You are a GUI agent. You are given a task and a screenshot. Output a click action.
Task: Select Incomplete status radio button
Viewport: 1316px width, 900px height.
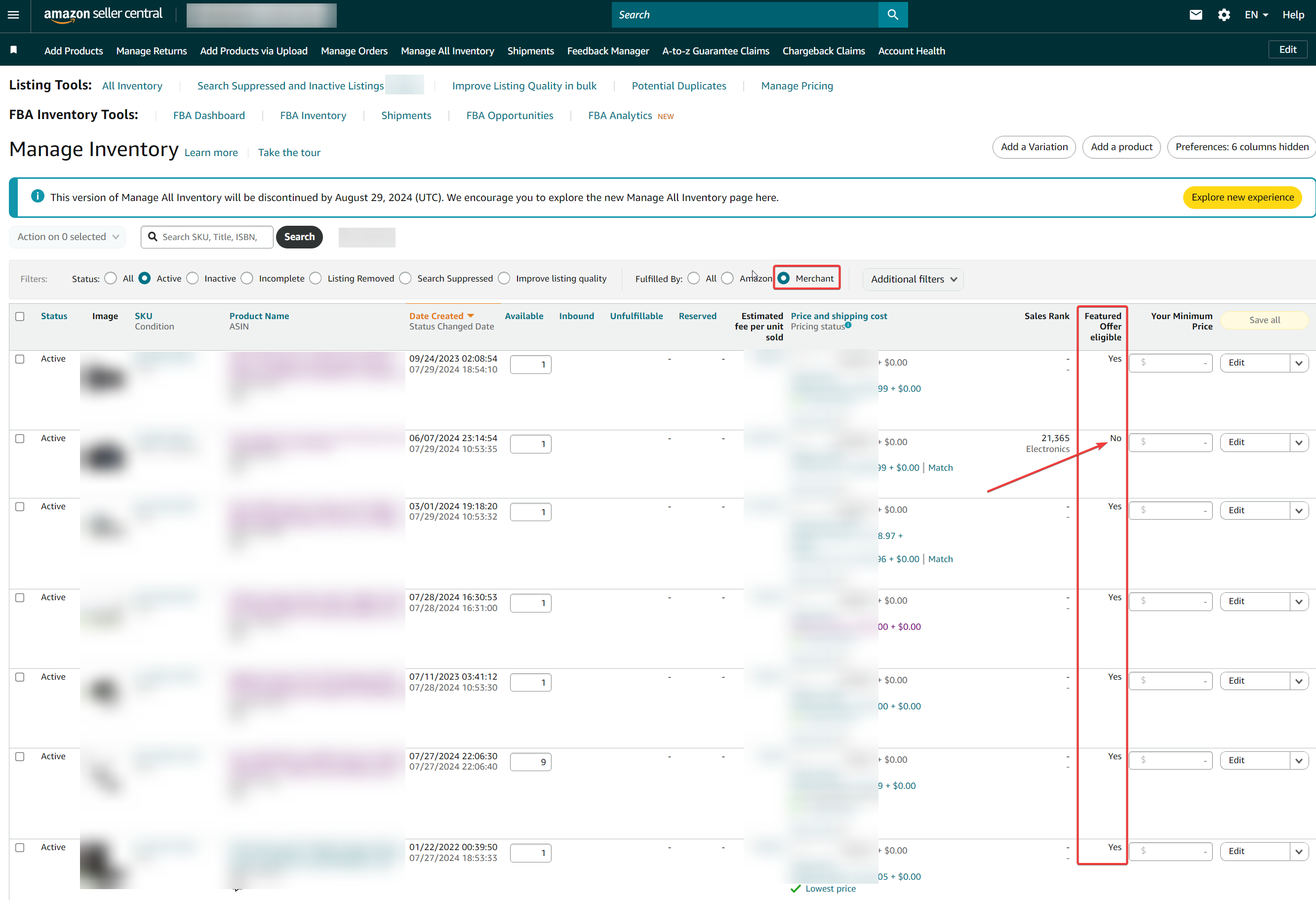(247, 278)
